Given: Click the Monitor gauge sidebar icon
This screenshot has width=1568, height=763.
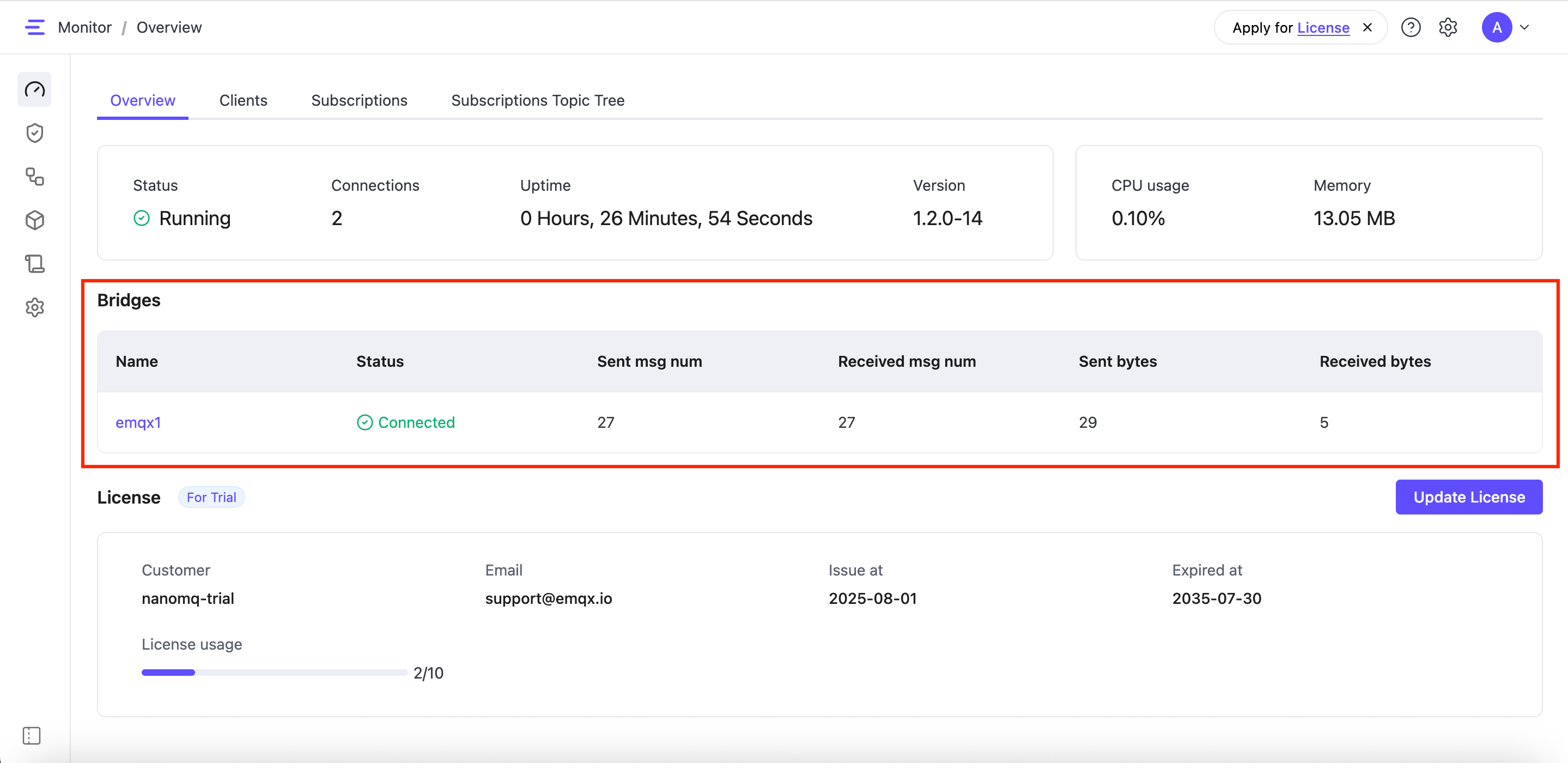Looking at the screenshot, I should point(35,89).
